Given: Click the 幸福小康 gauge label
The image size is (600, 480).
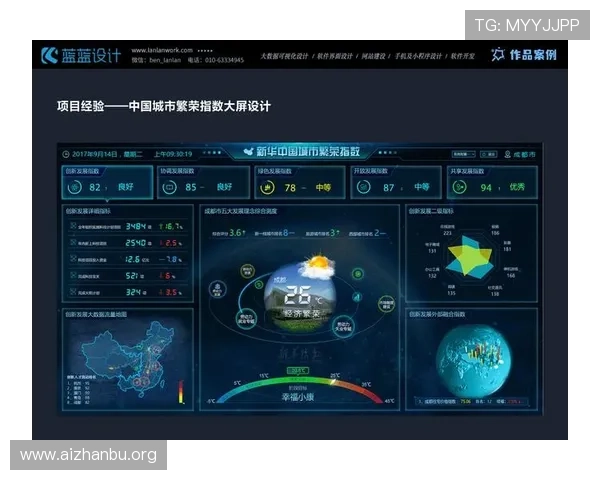Looking at the screenshot, I should 298,397.
